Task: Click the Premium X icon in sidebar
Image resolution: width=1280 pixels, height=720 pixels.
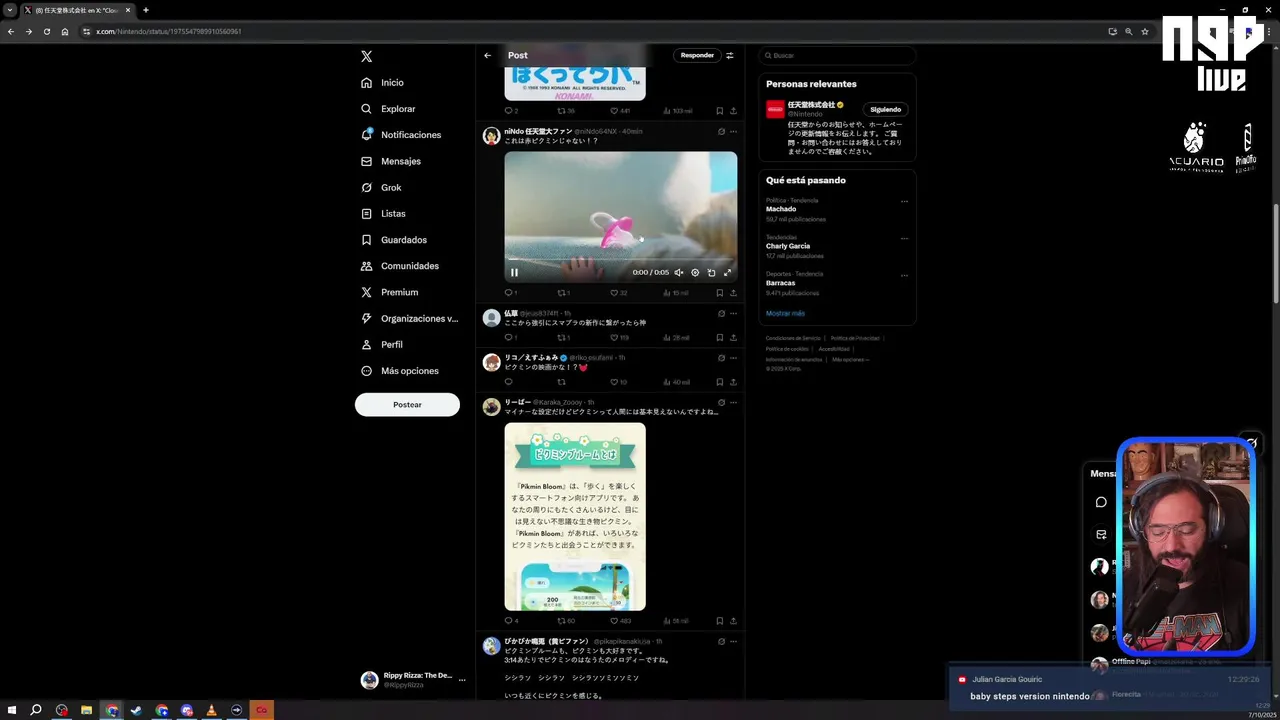Action: (x=367, y=292)
